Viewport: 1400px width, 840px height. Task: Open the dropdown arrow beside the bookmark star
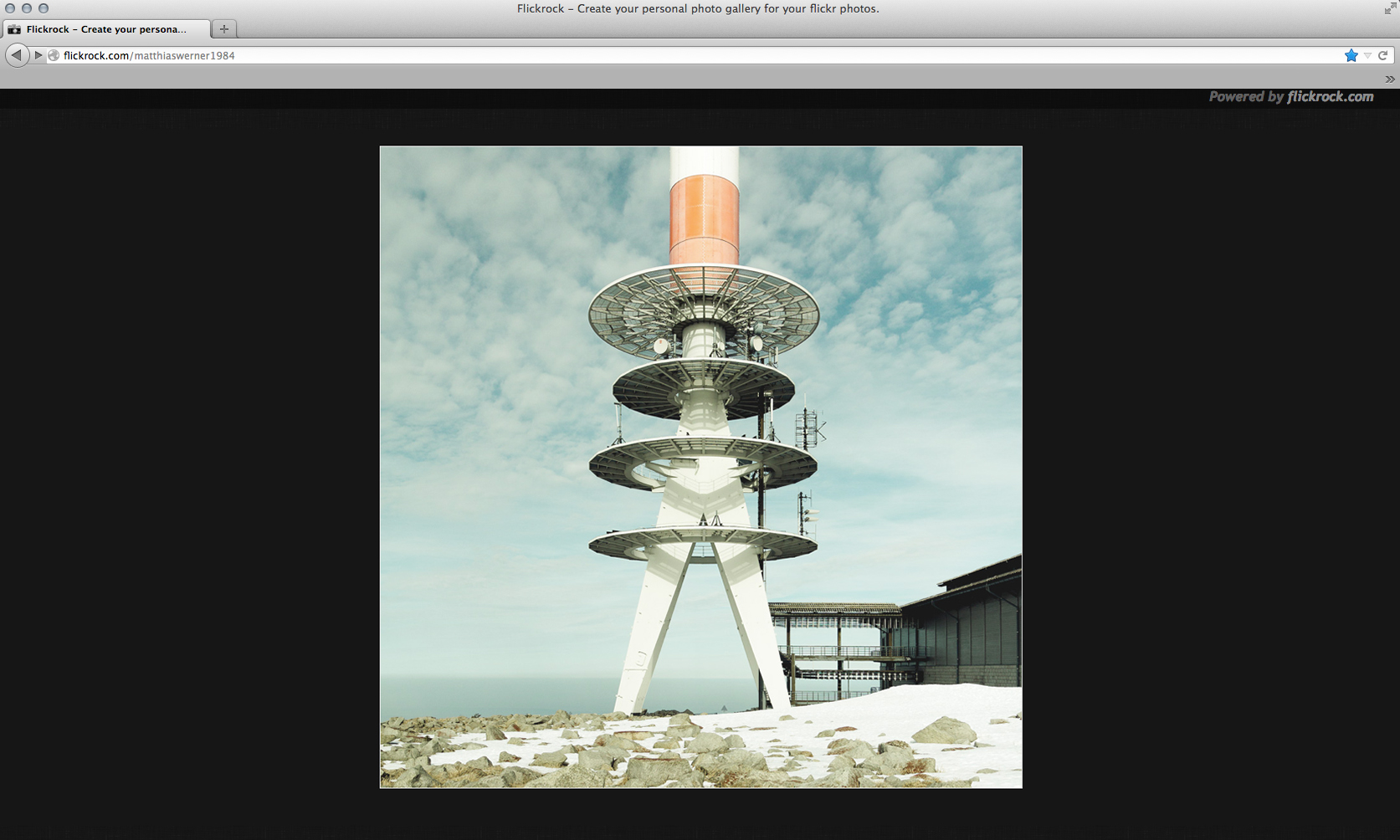tap(1368, 55)
